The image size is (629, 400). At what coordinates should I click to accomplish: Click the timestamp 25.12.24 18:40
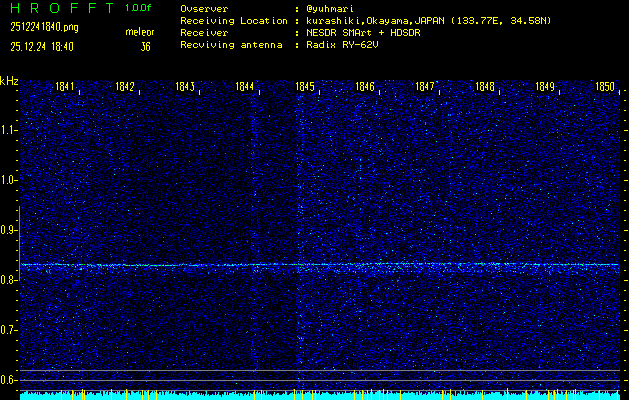(42, 47)
